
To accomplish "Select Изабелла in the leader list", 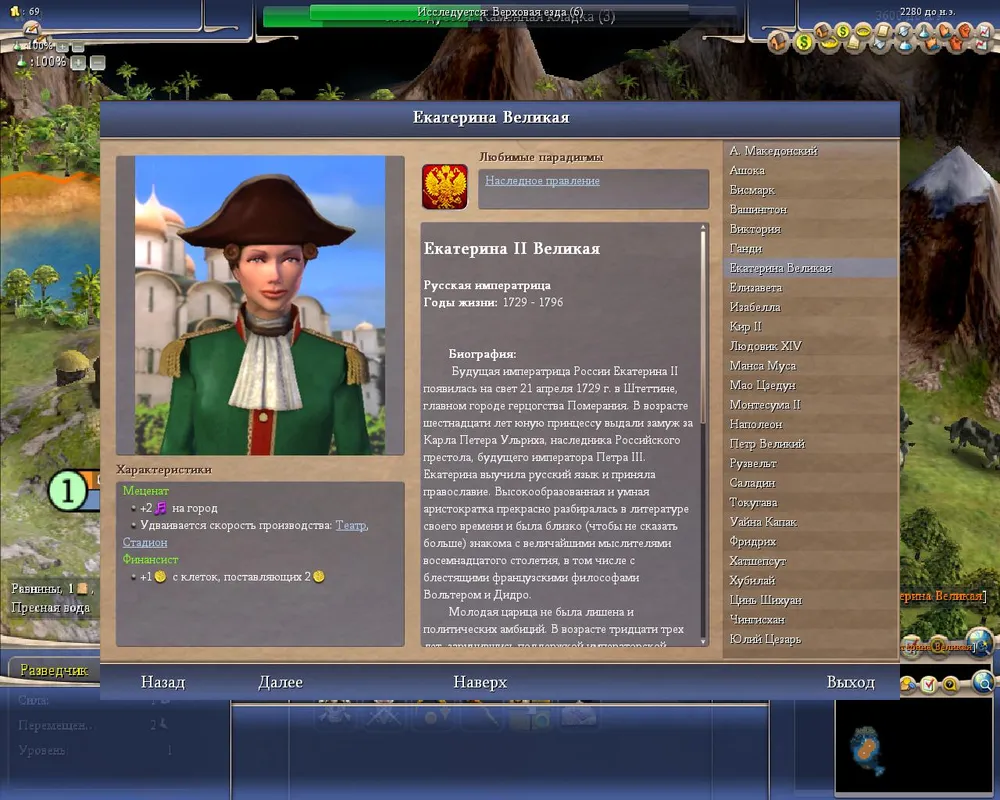I will click(x=810, y=307).
